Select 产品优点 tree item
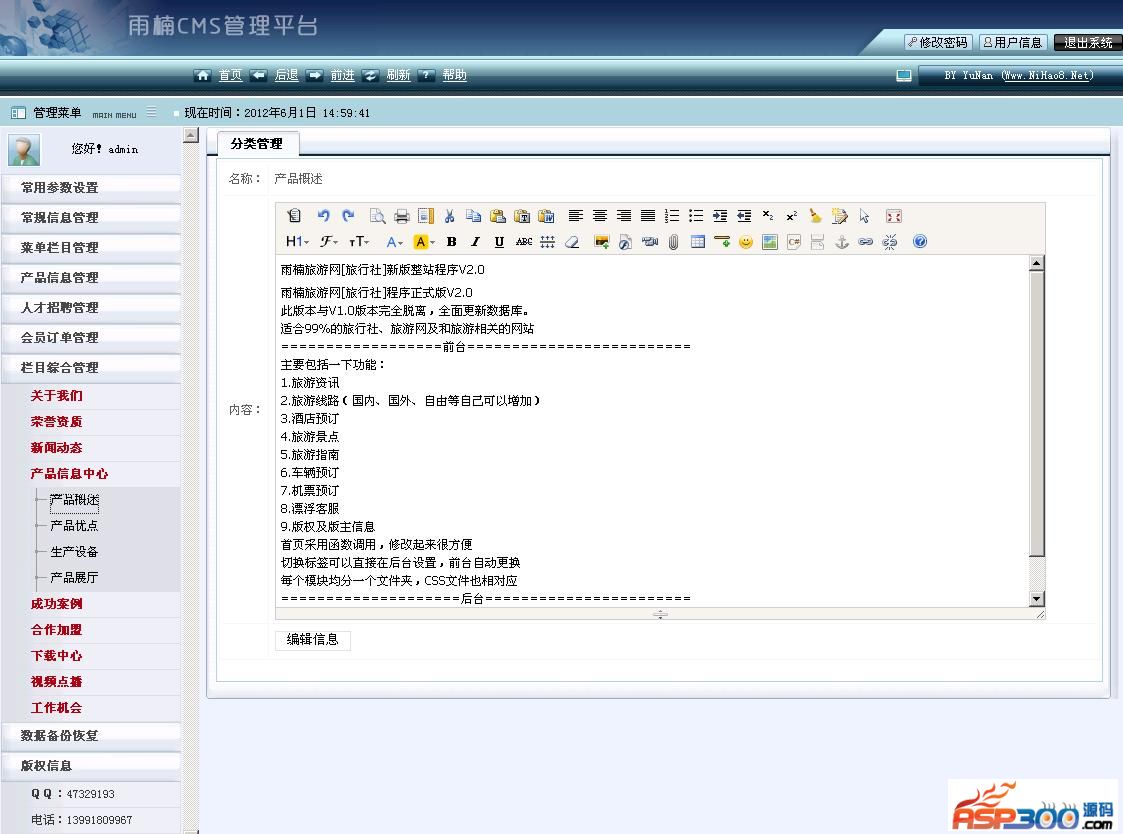This screenshot has height=834, width=1123. 74,525
